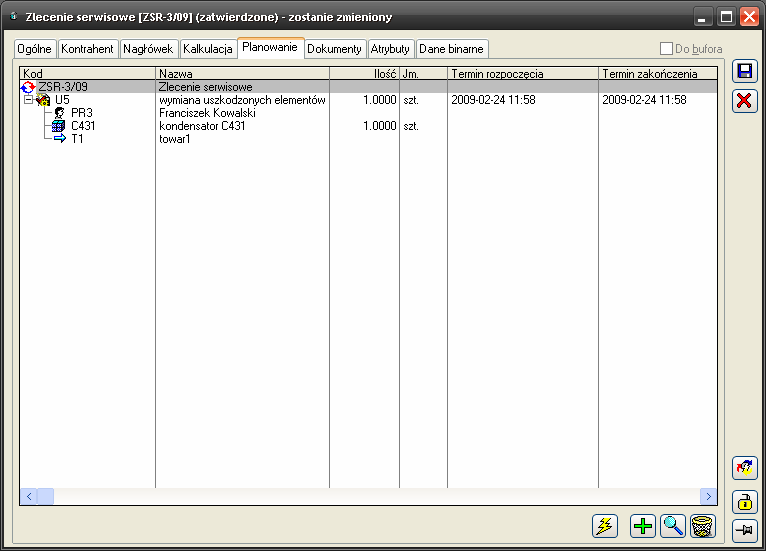Open the Dokumenty tab

pyautogui.click(x=334, y=49)
